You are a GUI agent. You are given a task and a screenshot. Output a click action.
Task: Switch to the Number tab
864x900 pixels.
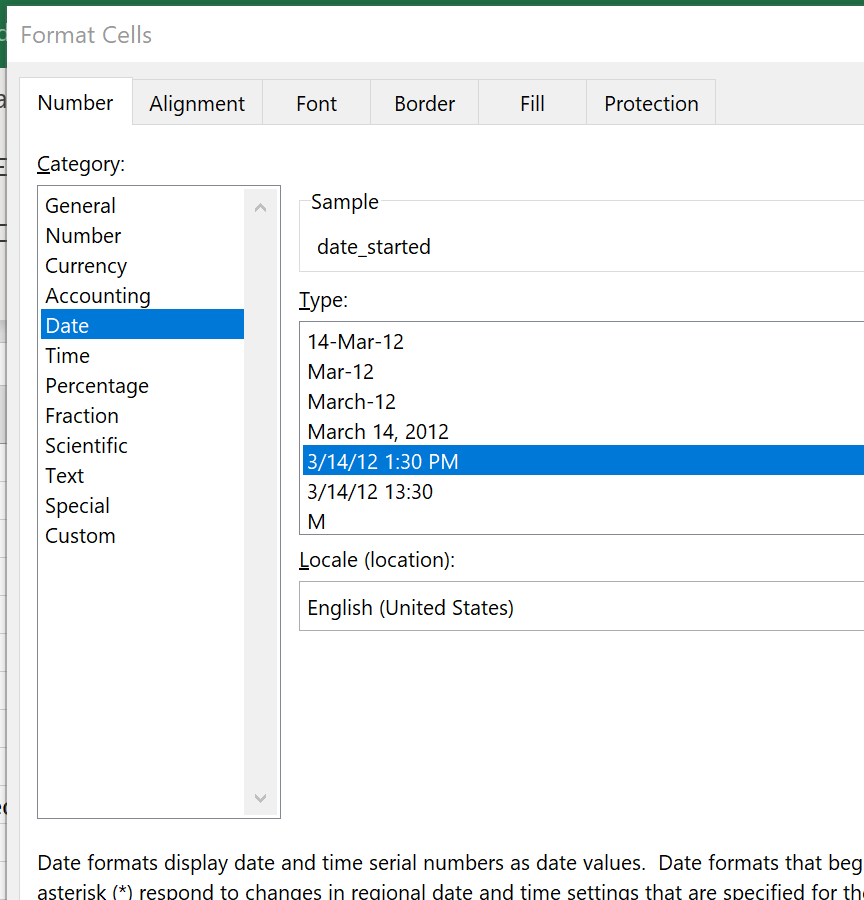coord(75,102)
